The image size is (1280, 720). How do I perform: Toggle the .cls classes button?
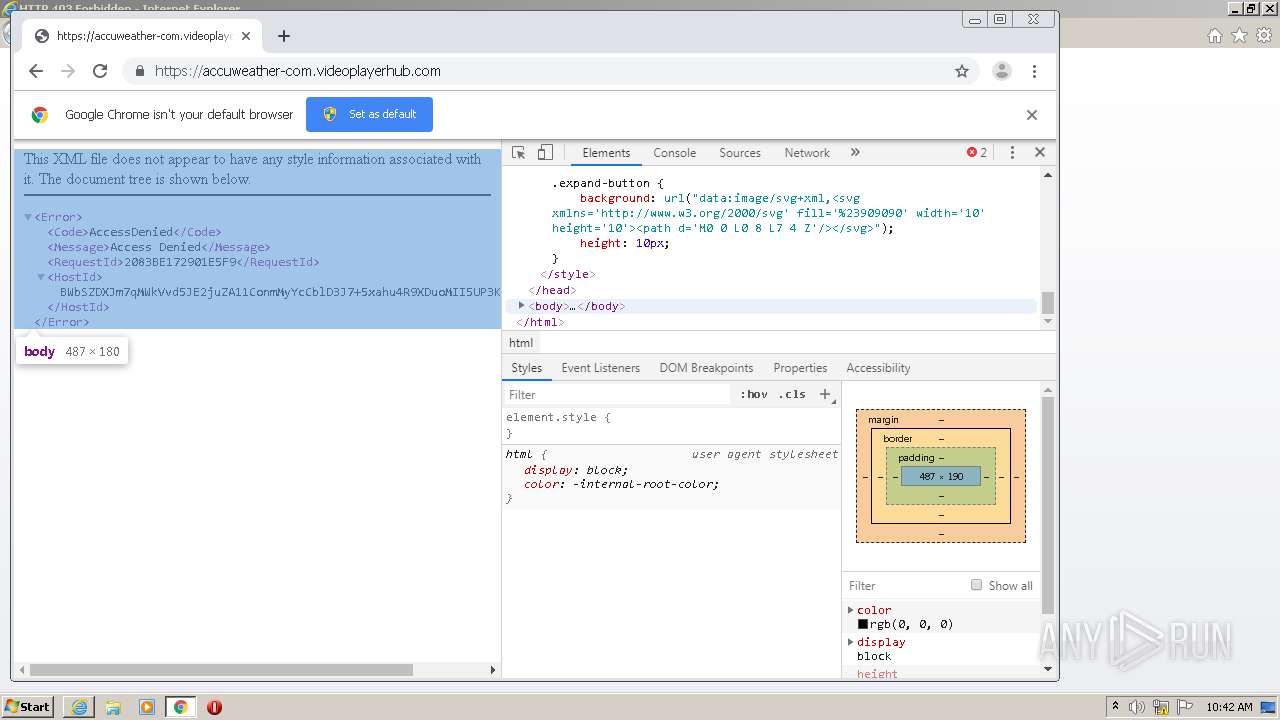pyautogui.click(x=792, y=395)
